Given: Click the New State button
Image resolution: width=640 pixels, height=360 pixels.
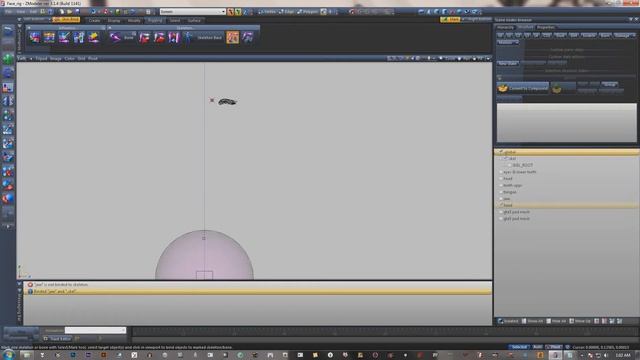Looking at the screenshot, I should click(x=507, y=63).
